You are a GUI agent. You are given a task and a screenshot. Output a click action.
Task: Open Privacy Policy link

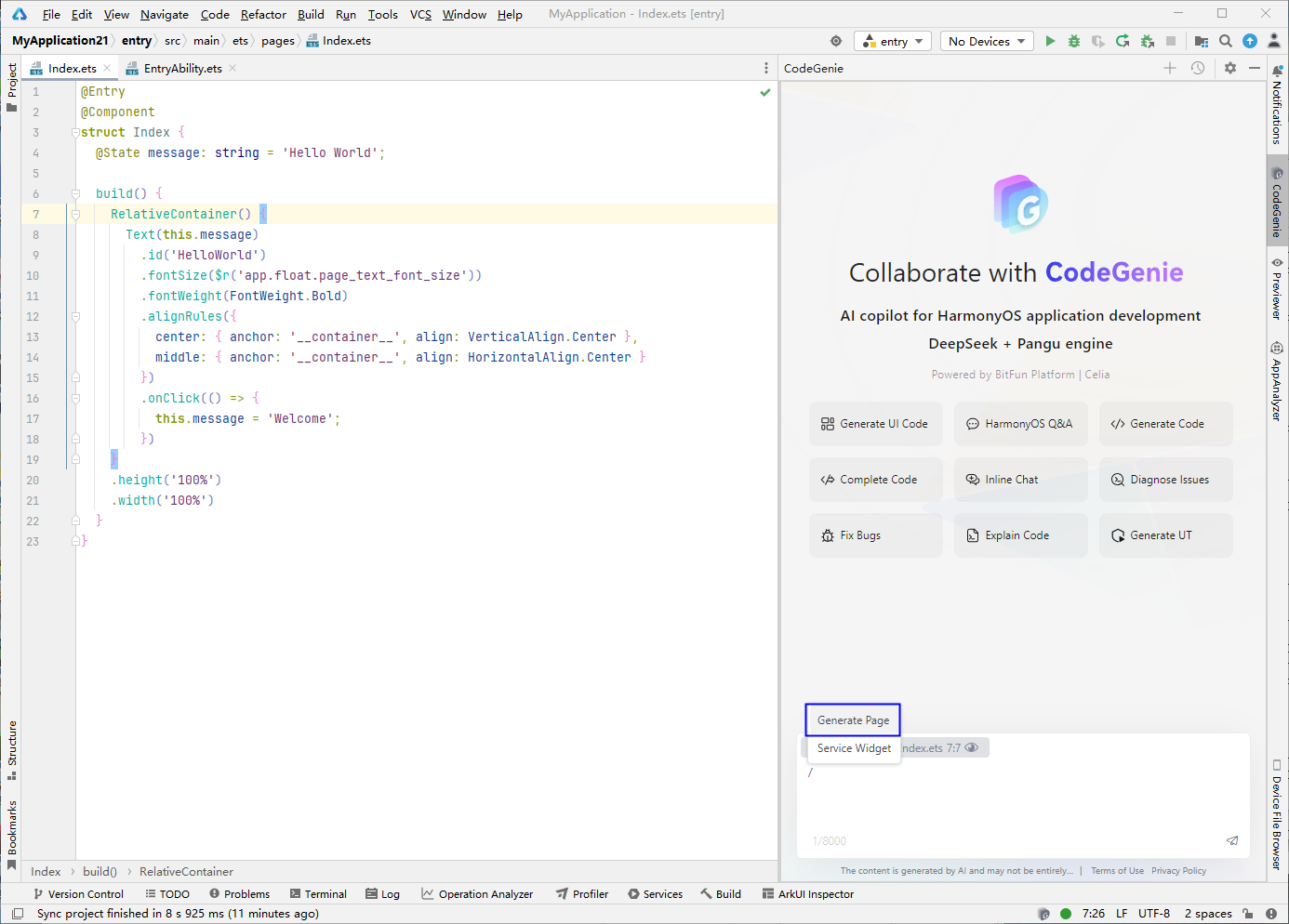1178,871
